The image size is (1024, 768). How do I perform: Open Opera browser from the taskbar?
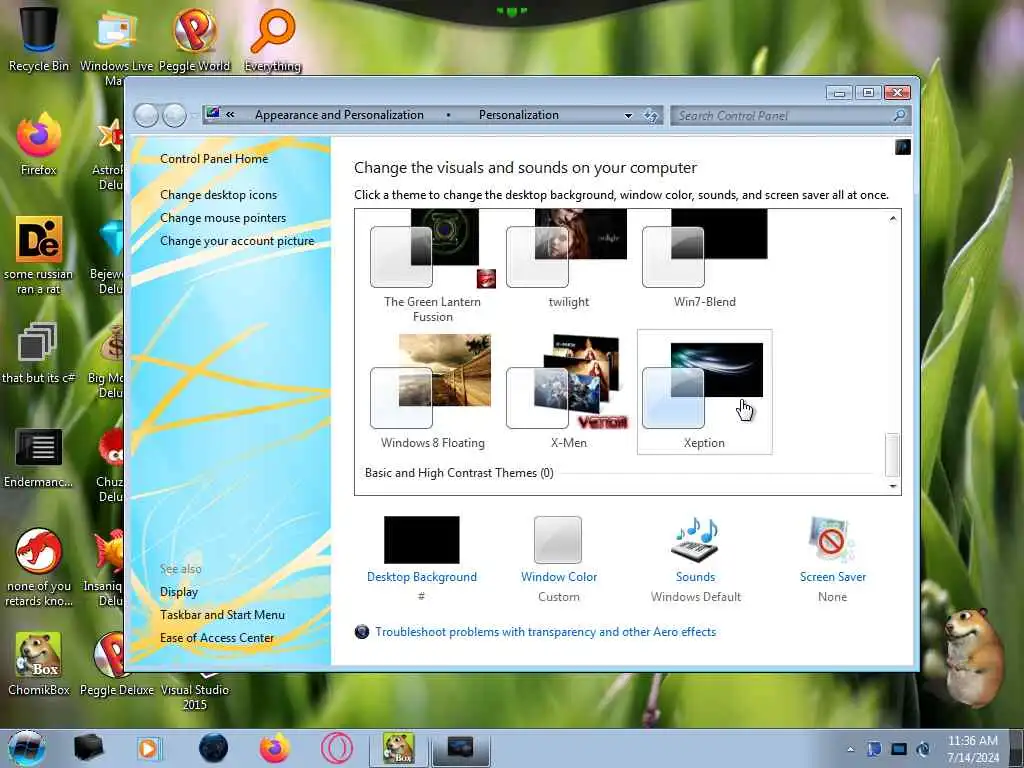(337, 748)
